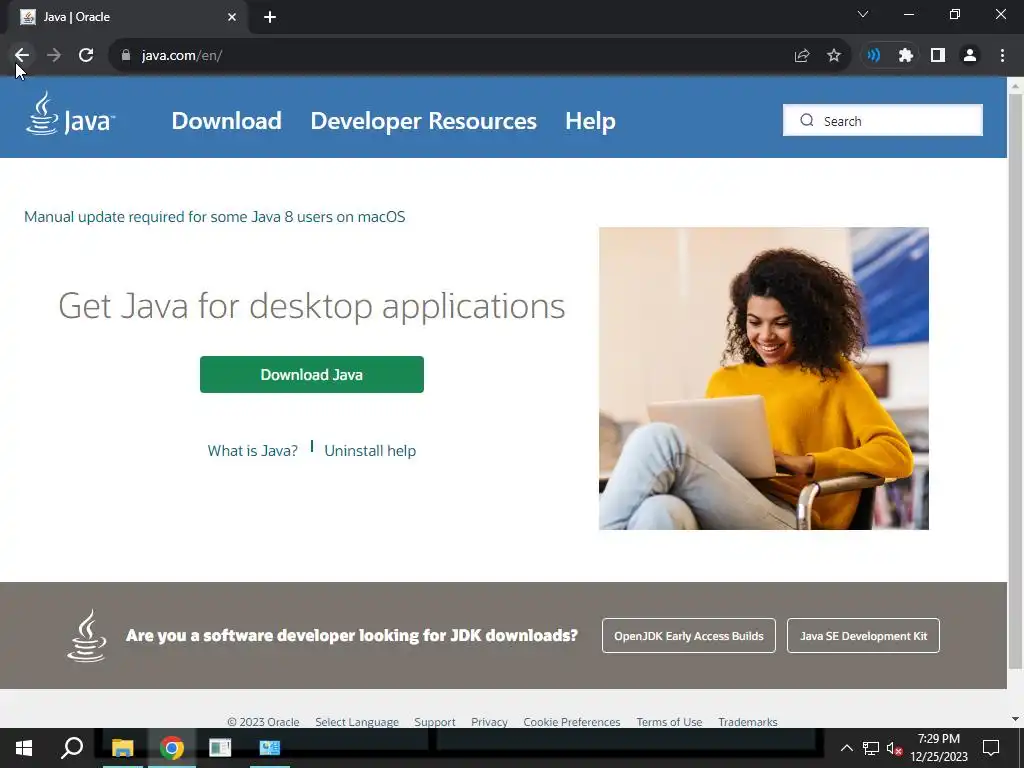Open the What is Java? link
This screenshot has height=768, width=1024.
click(253, 451)
